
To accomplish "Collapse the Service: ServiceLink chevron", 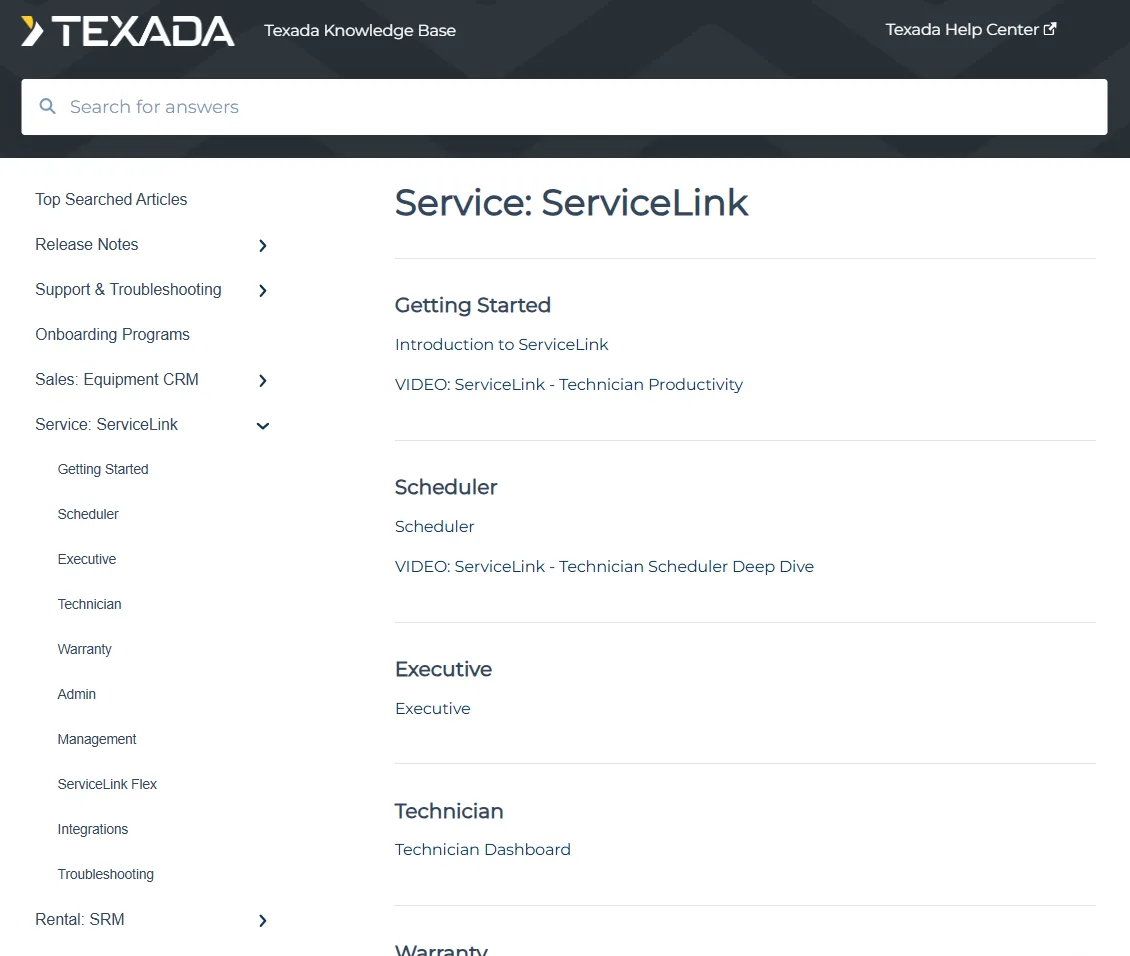I will (x=263, y=426).
